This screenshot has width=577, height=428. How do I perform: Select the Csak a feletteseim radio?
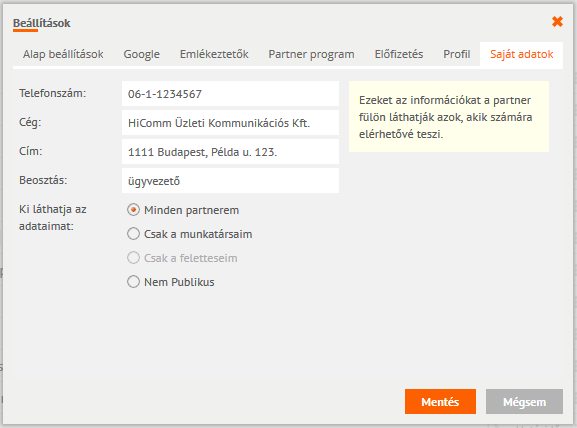133,258
